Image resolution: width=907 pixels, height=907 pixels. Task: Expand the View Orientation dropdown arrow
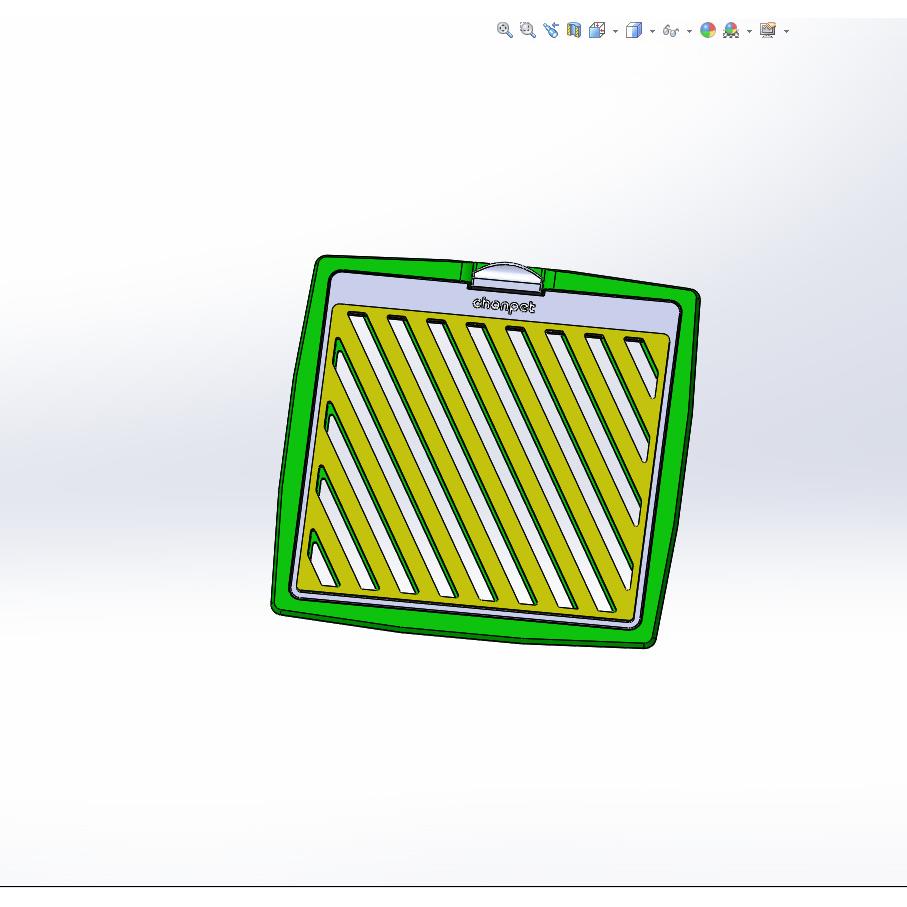click(x=615, y=31)
